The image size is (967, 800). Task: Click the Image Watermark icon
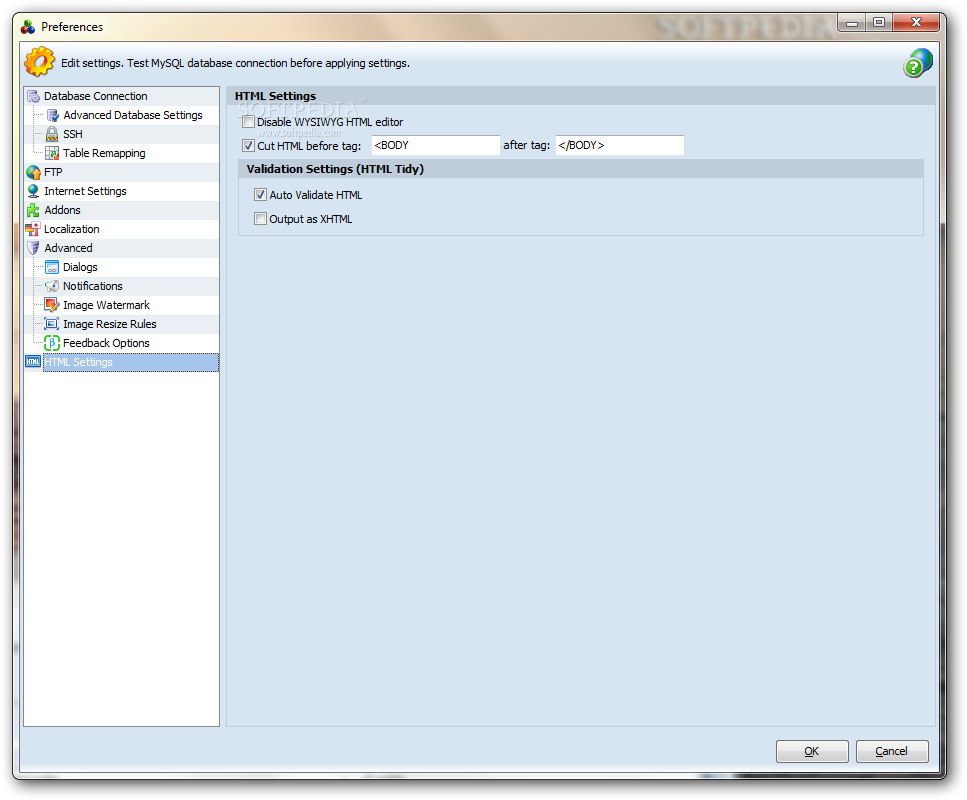tap(52, 305)
